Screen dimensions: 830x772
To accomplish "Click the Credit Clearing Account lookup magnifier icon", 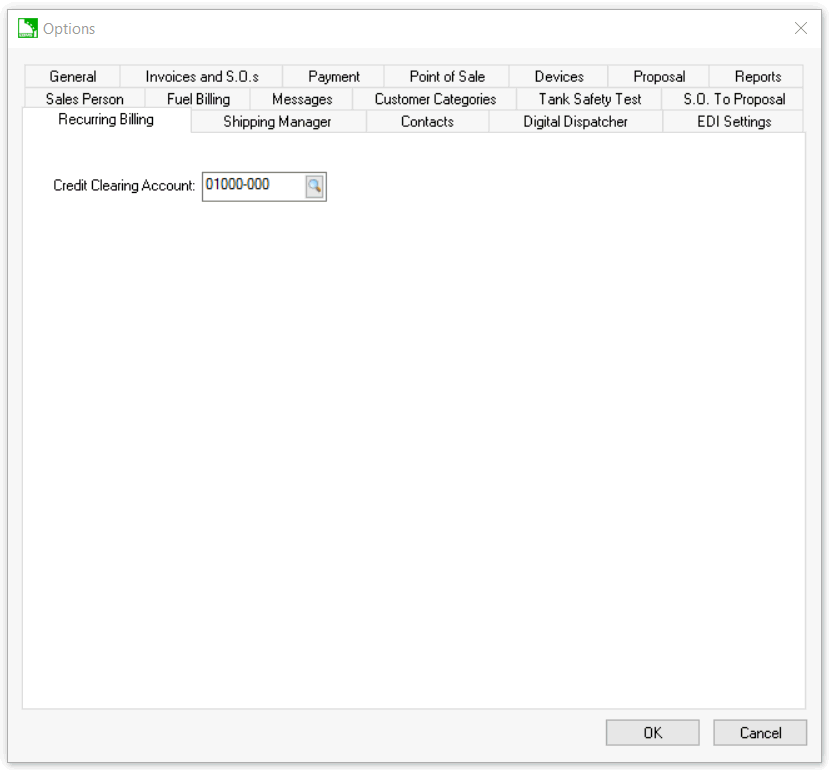I will click(x=315, y=186).
